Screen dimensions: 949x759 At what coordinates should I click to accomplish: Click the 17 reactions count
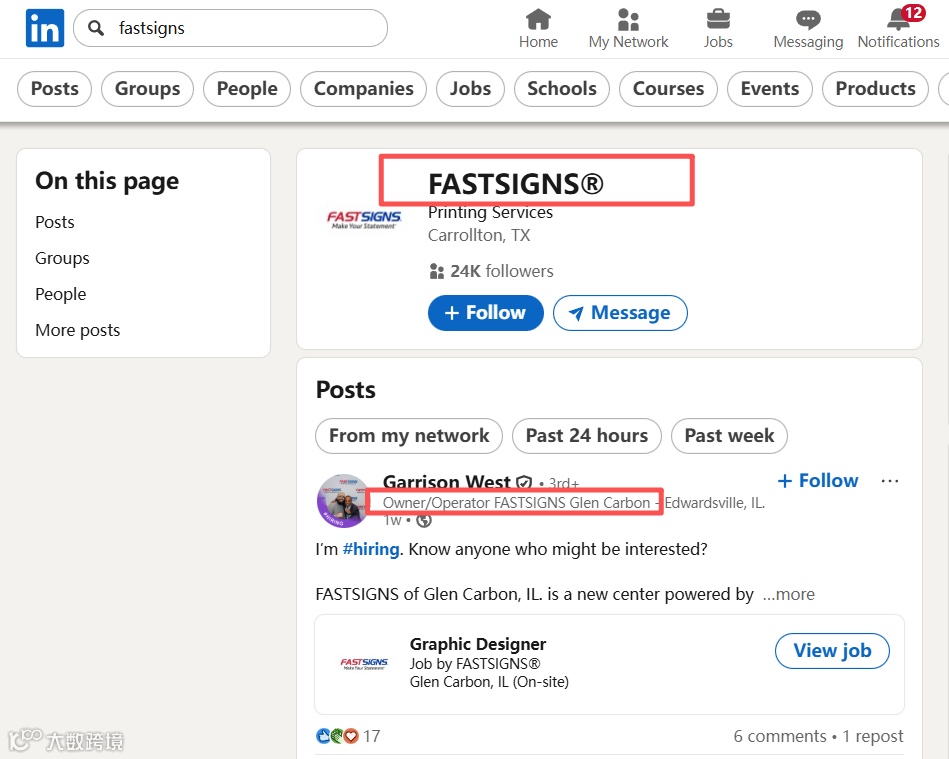[372, 736]
